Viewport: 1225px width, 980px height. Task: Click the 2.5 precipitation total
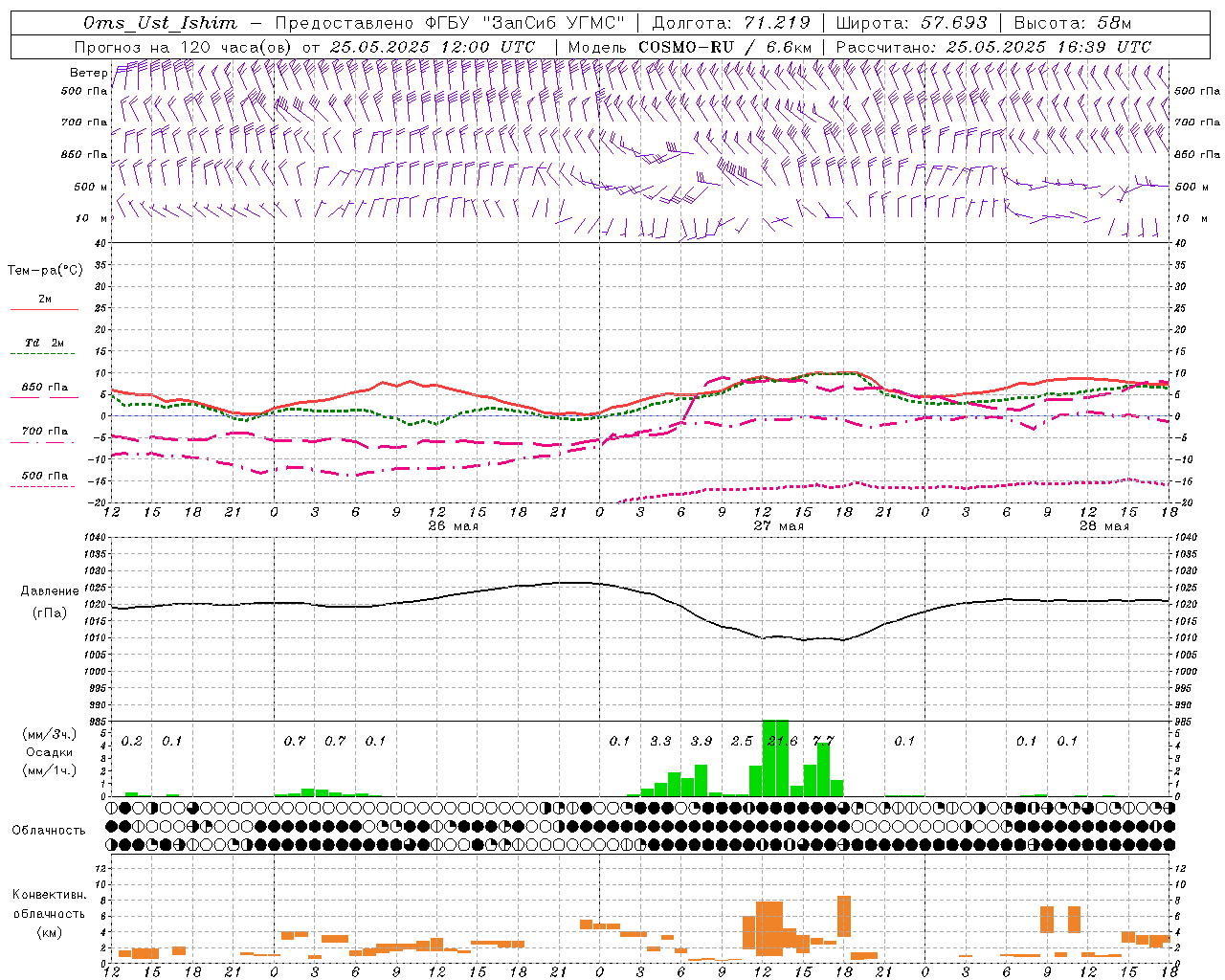pos(742,741)
